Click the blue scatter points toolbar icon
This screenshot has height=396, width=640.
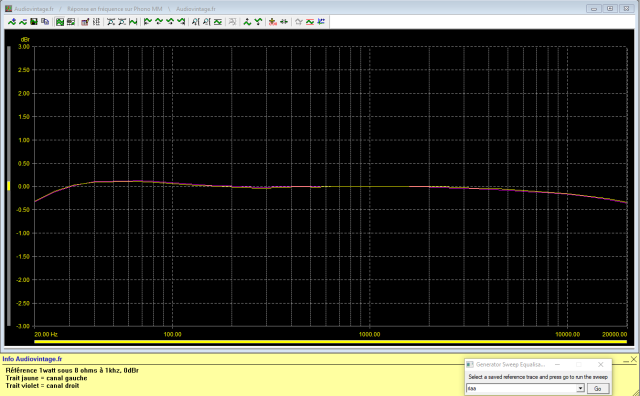321,22
